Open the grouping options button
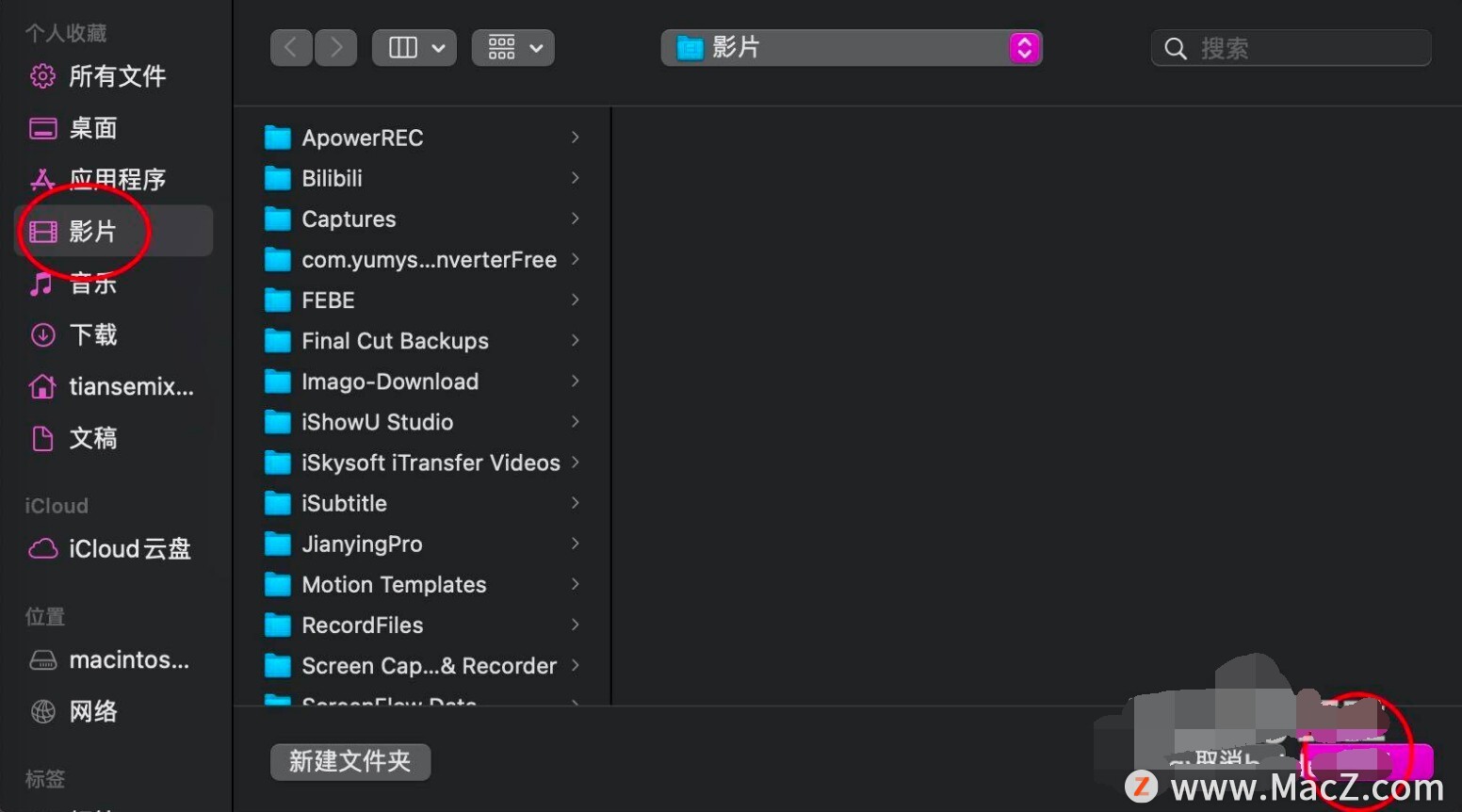1462x812 pixels. [x=513, y=48]
